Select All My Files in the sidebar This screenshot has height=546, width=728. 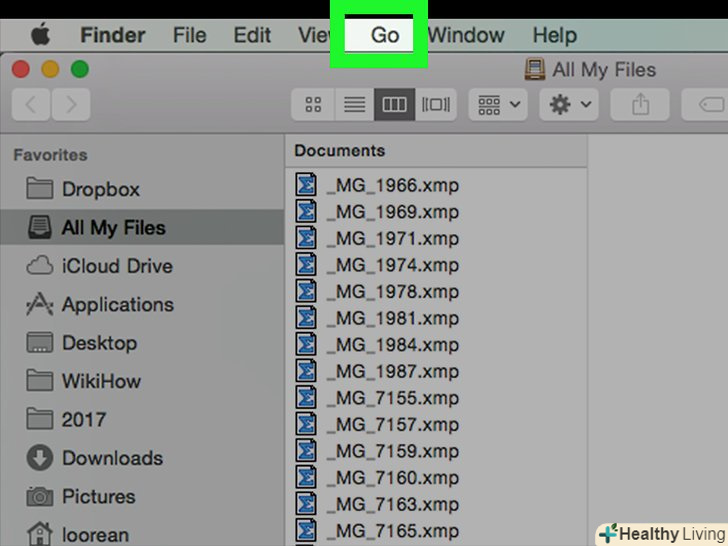point(142,228)
